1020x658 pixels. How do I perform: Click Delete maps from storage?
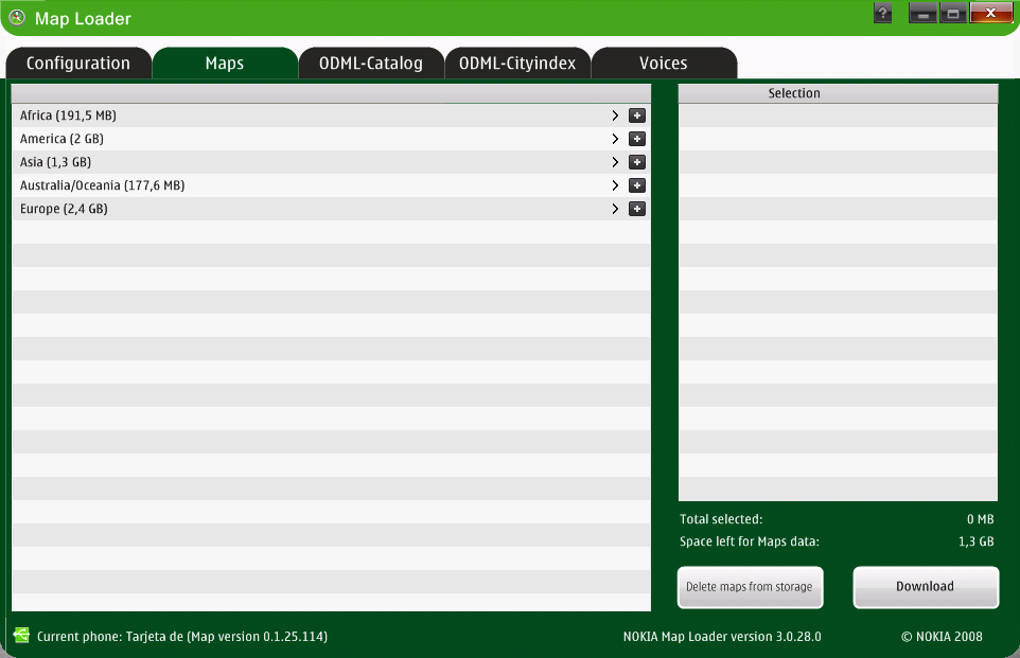pyautogui.click(x=750, y=587)
